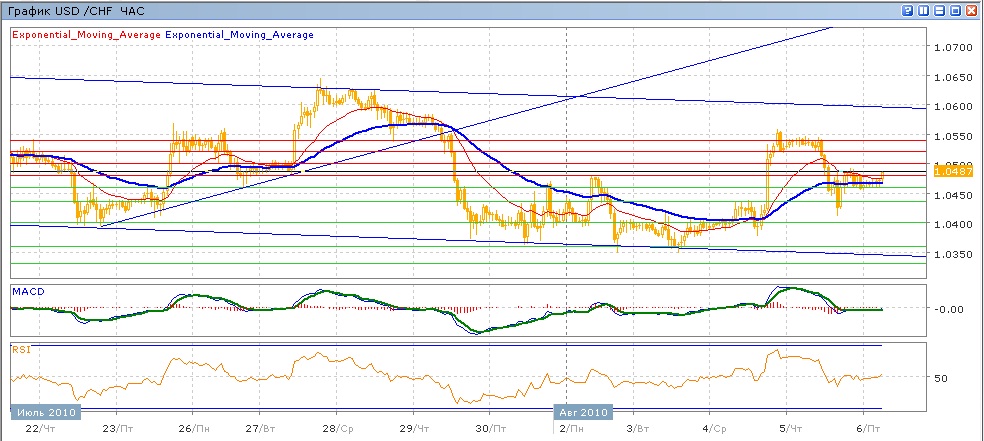Close the USD/CHF chart window
984x441 pixels.
[x=972, y=10]
